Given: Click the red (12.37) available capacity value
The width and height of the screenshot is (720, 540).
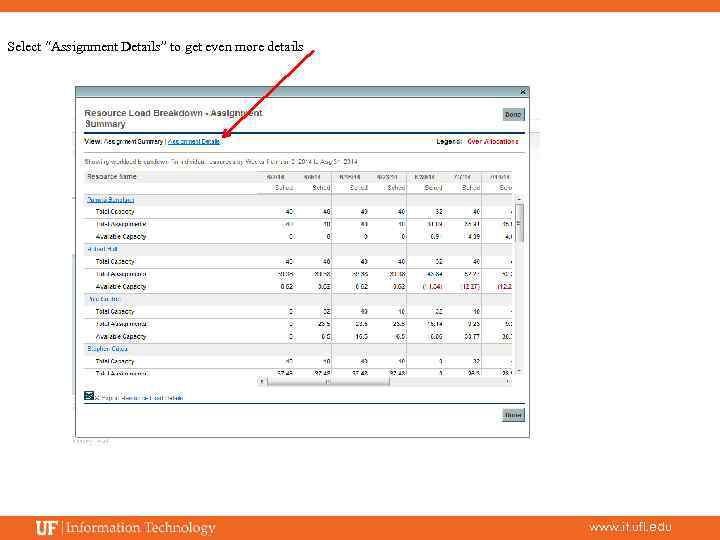Looking at the screenshot, I should tap(469, 287).
